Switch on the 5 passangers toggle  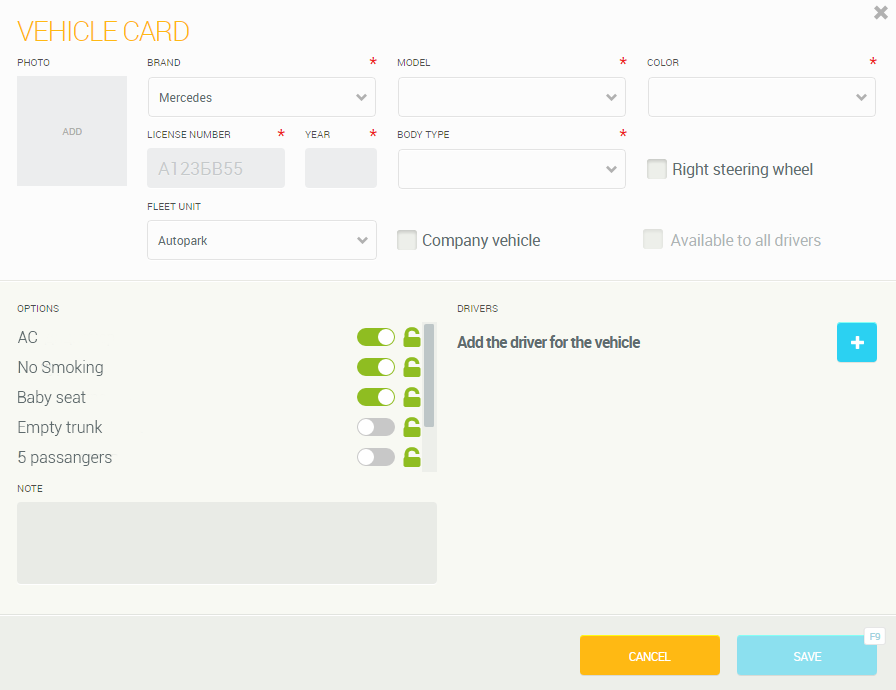click(376, 458)
